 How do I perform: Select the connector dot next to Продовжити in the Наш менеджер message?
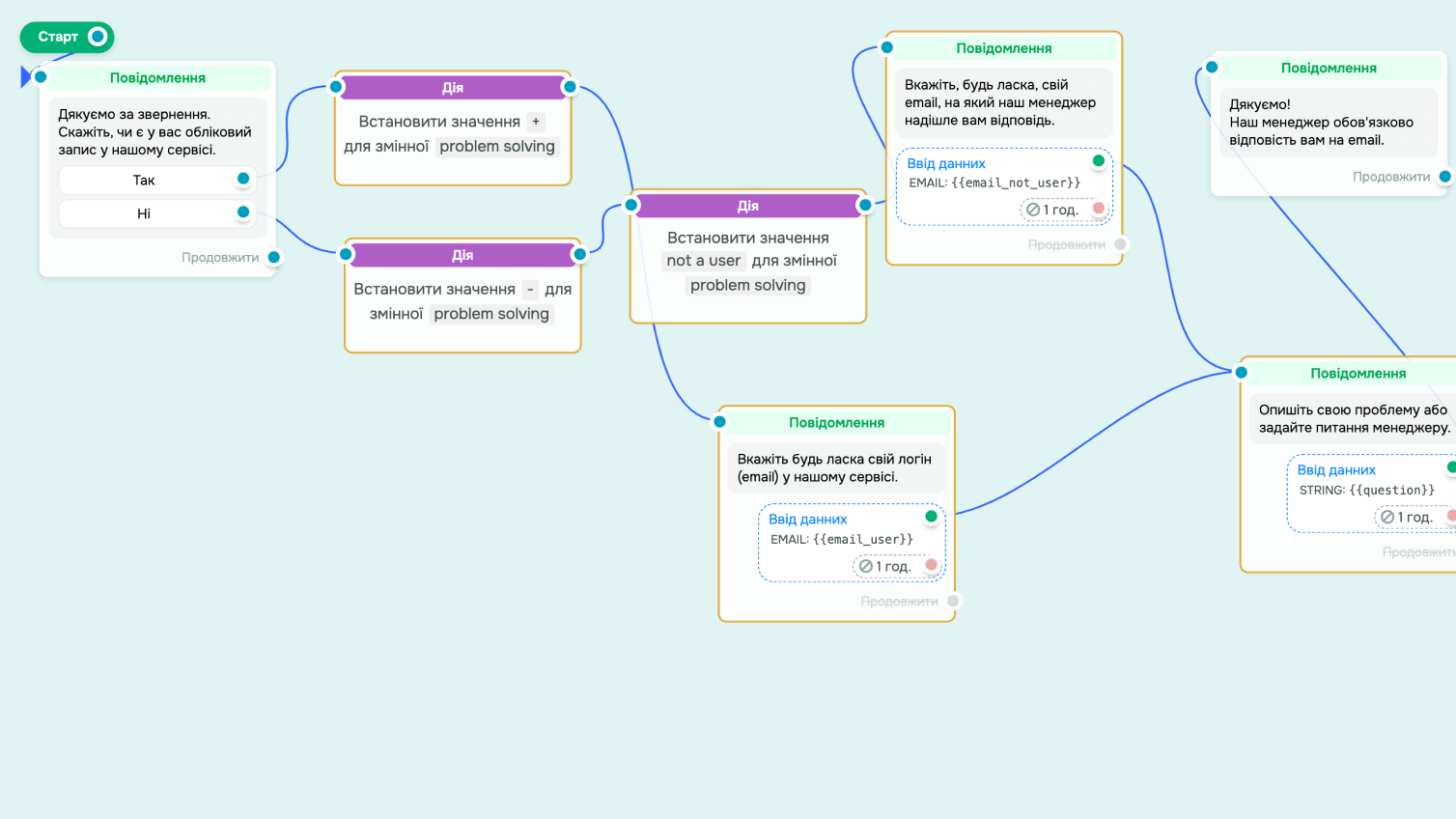click(1445, 177)
